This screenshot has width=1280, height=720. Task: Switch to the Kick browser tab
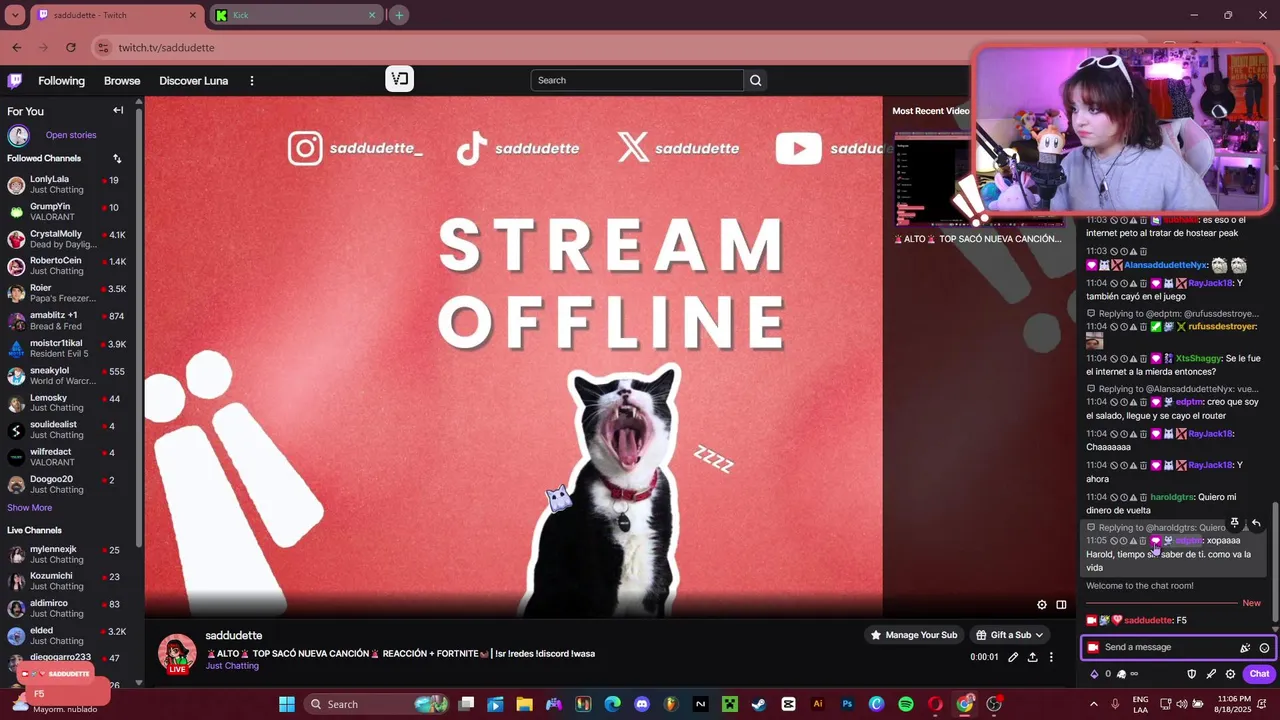click(x=296, y=15)
